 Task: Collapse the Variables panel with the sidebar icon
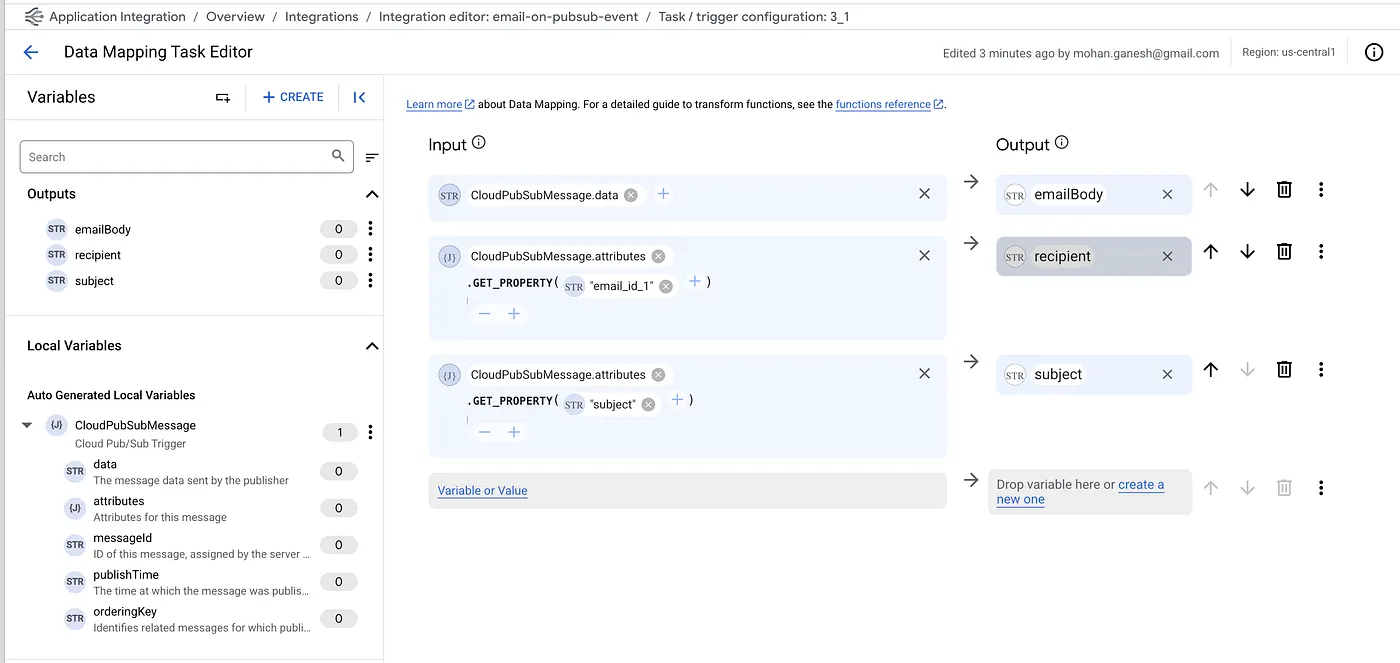click(x=359, y=97)
